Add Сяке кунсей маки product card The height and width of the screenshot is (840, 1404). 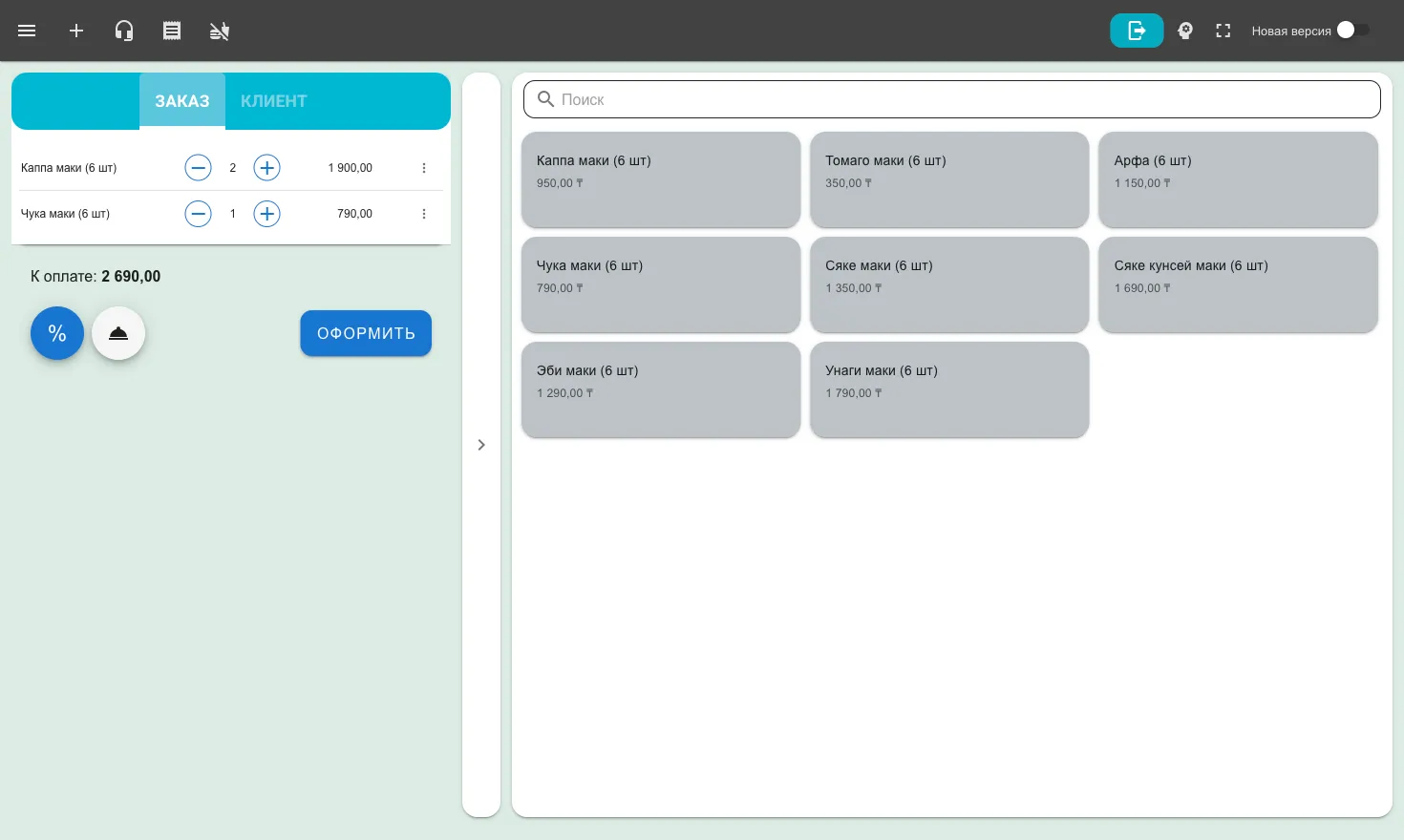pos(1238,284)
